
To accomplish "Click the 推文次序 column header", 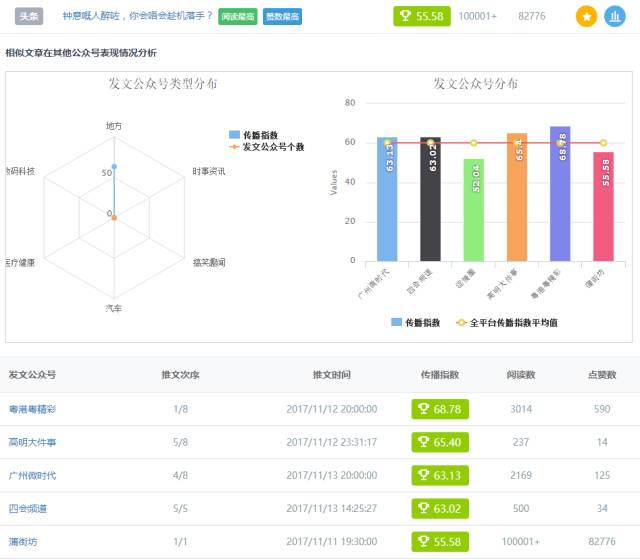I will coord(180,374).
